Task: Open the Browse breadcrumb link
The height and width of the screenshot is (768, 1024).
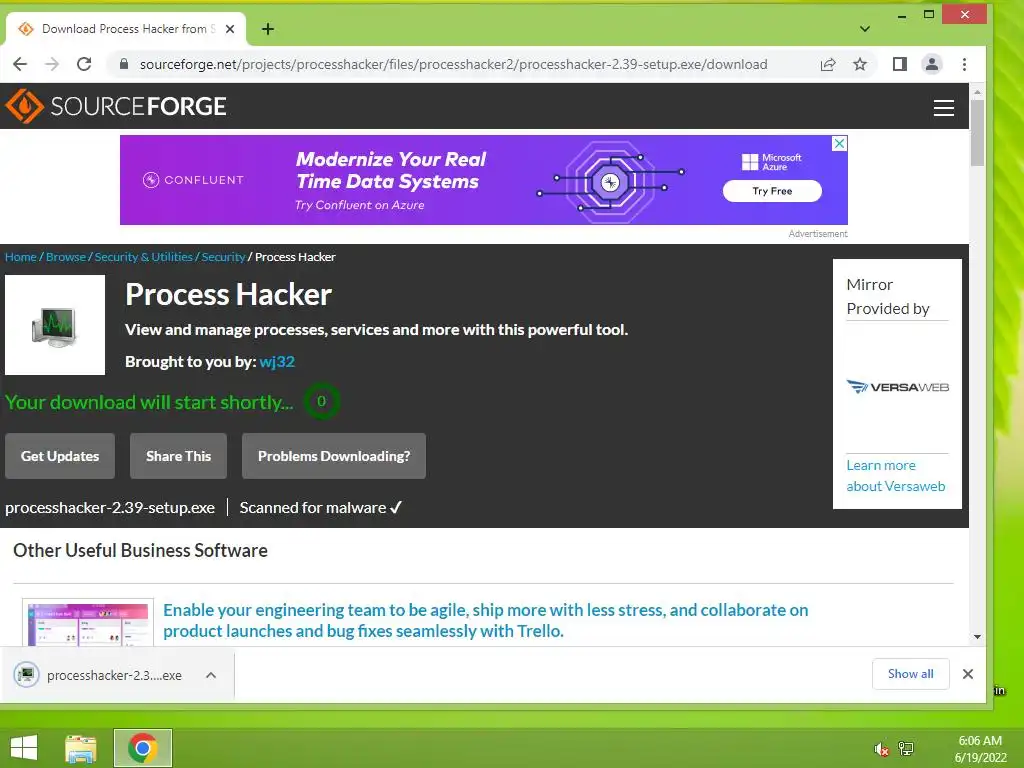Action: [66, 257]
